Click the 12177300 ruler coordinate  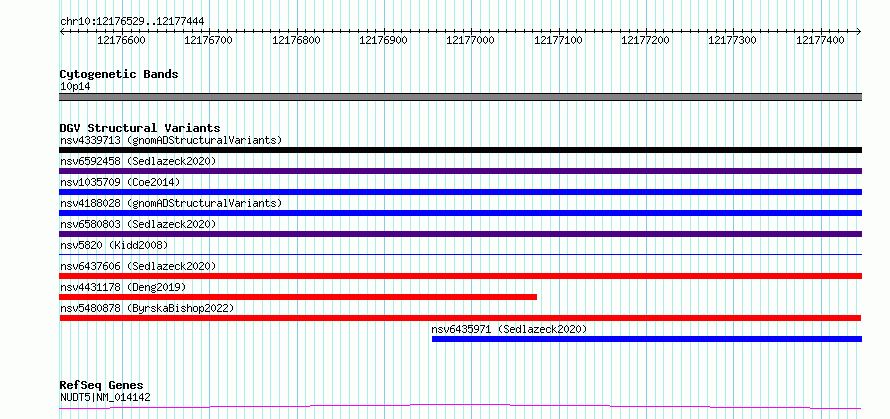[x=733, y=40]
